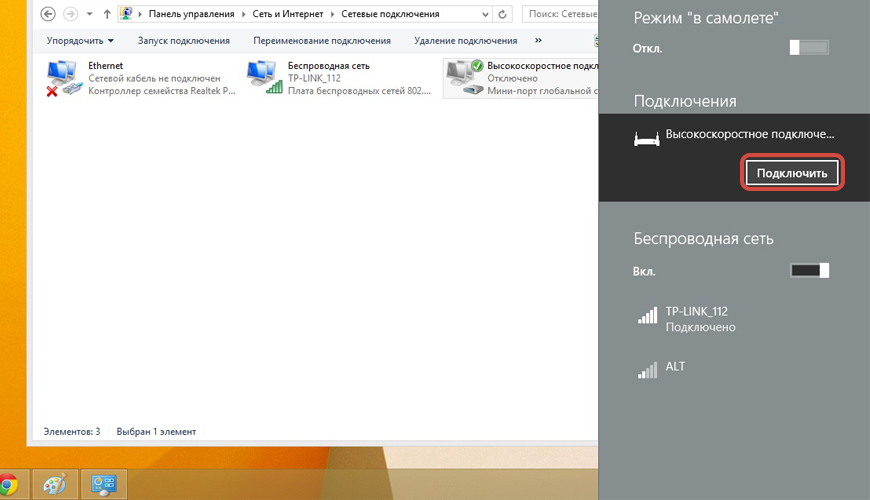Expand the address bar history dropdown
The width and height of the screenshot is (870, 500).
click(x=485, y=14)
